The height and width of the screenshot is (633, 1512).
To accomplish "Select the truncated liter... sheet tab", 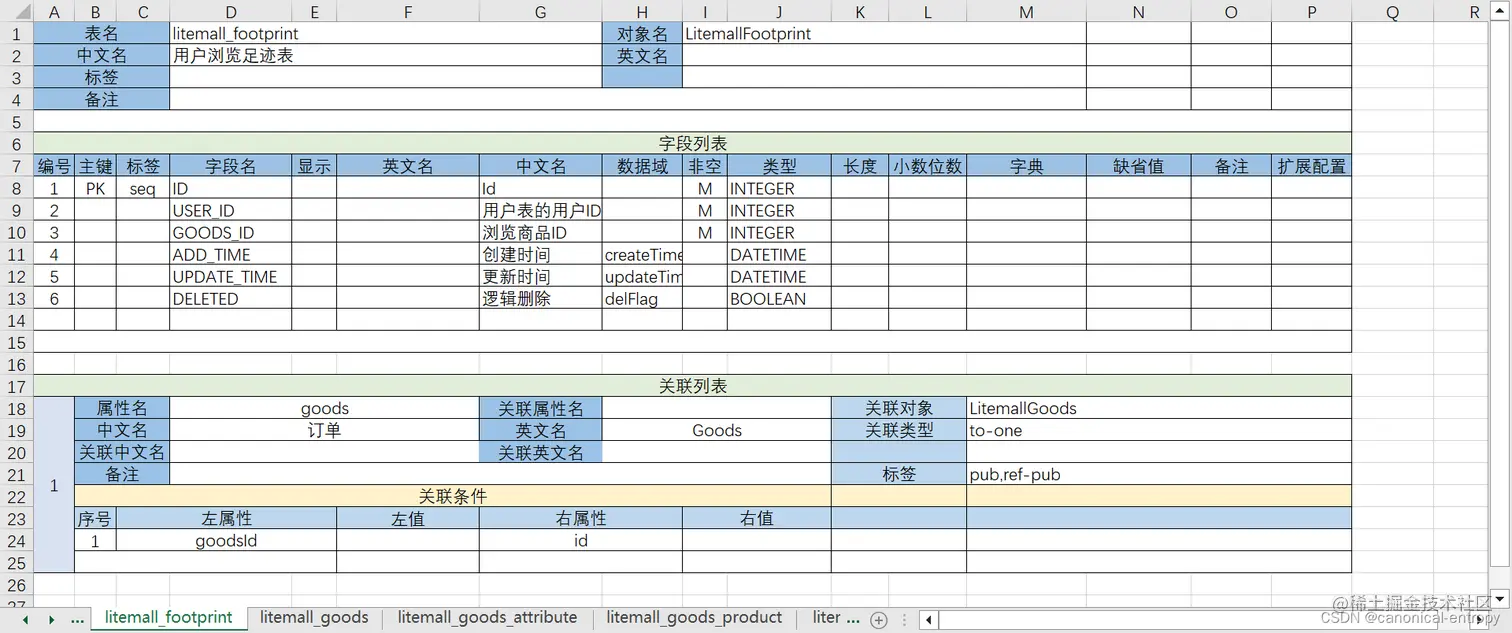I will (x=833, y=618).
